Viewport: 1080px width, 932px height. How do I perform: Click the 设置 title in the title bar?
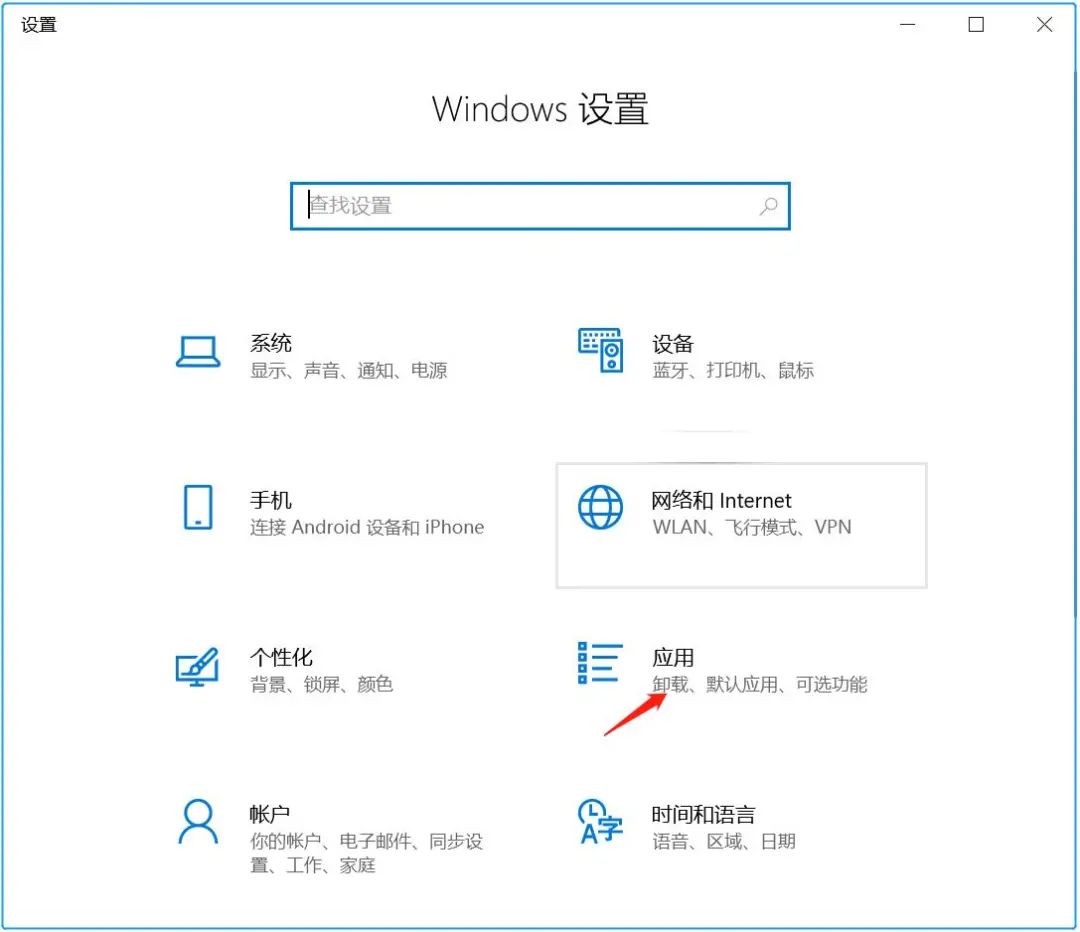tap(39, 24)
